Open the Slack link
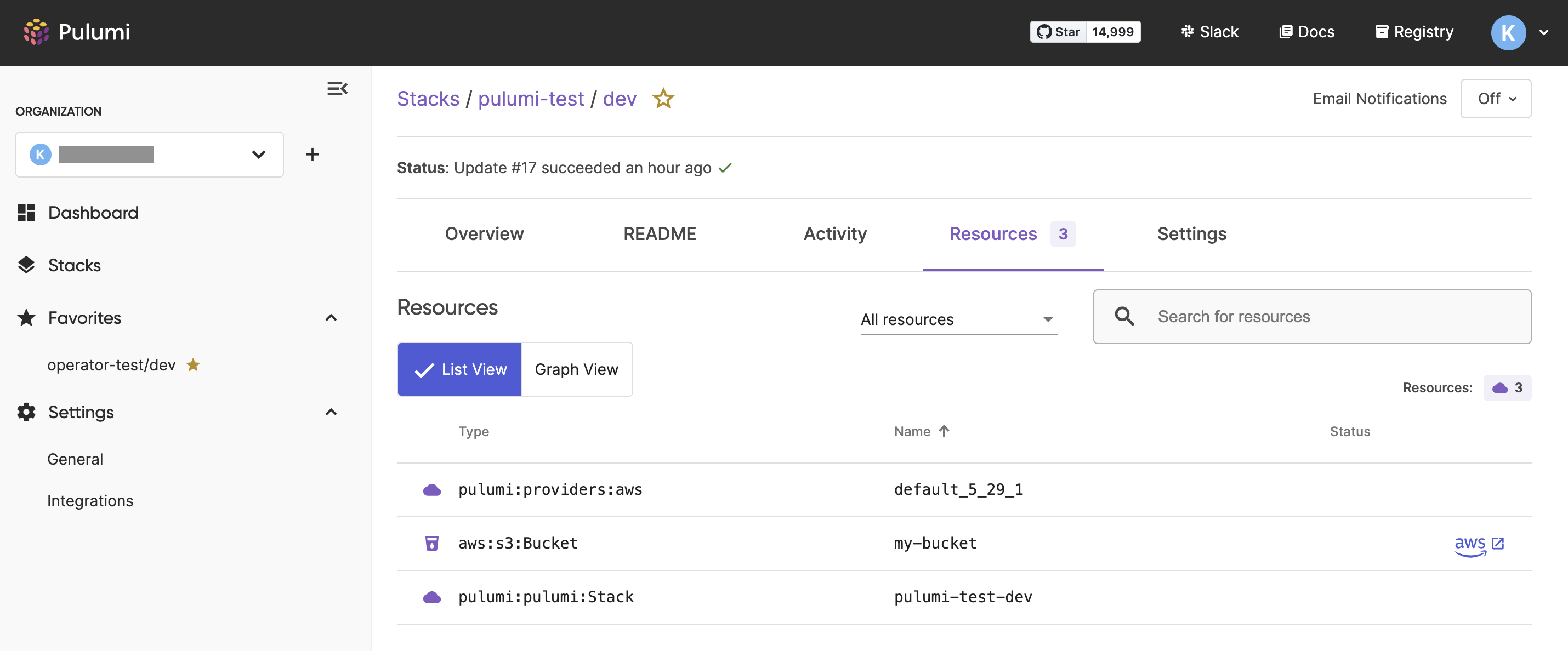This screenshot has width=1568, height=651. tap(1209, 32)
